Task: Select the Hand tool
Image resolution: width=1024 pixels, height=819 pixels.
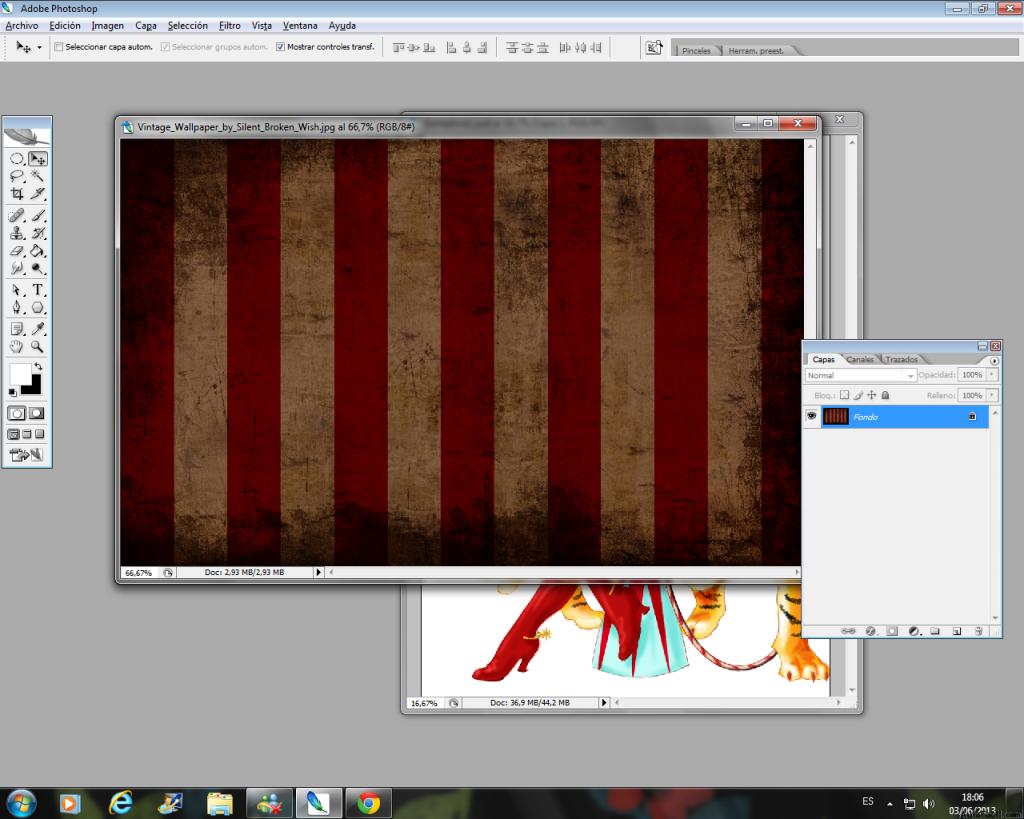Action: (x=17, y=347)
